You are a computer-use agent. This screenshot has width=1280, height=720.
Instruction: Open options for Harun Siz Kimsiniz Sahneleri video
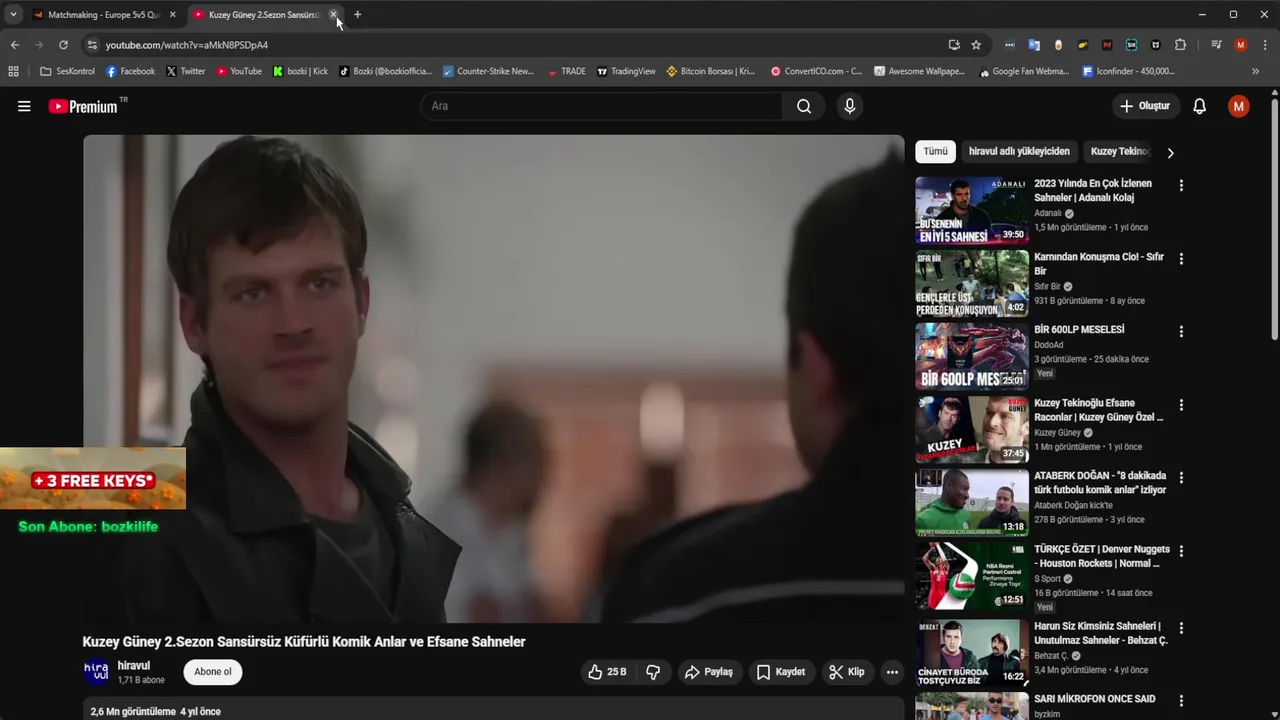1181,628
